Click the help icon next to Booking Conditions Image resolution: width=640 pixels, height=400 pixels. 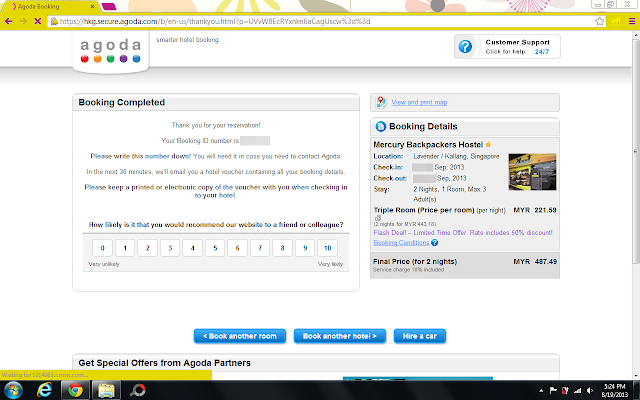pos(435,242)
